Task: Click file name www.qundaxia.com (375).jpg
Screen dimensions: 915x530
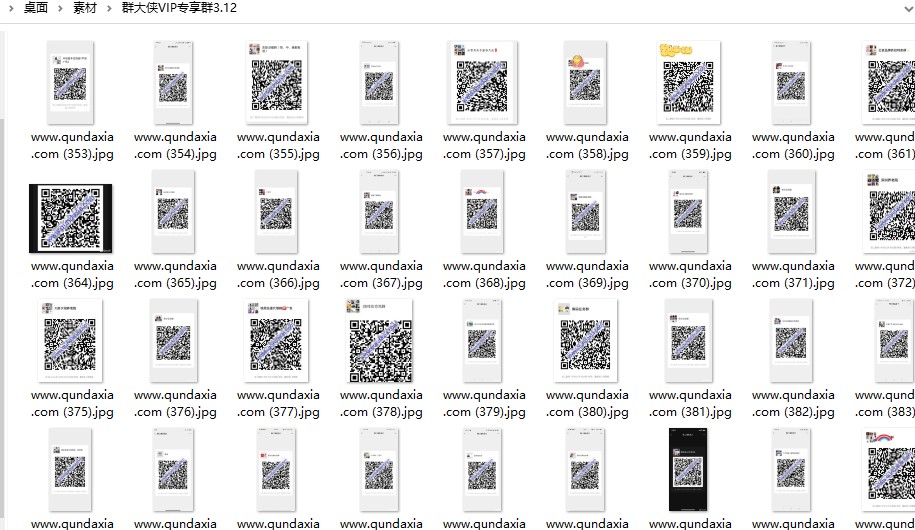Action: pos(72,403)
